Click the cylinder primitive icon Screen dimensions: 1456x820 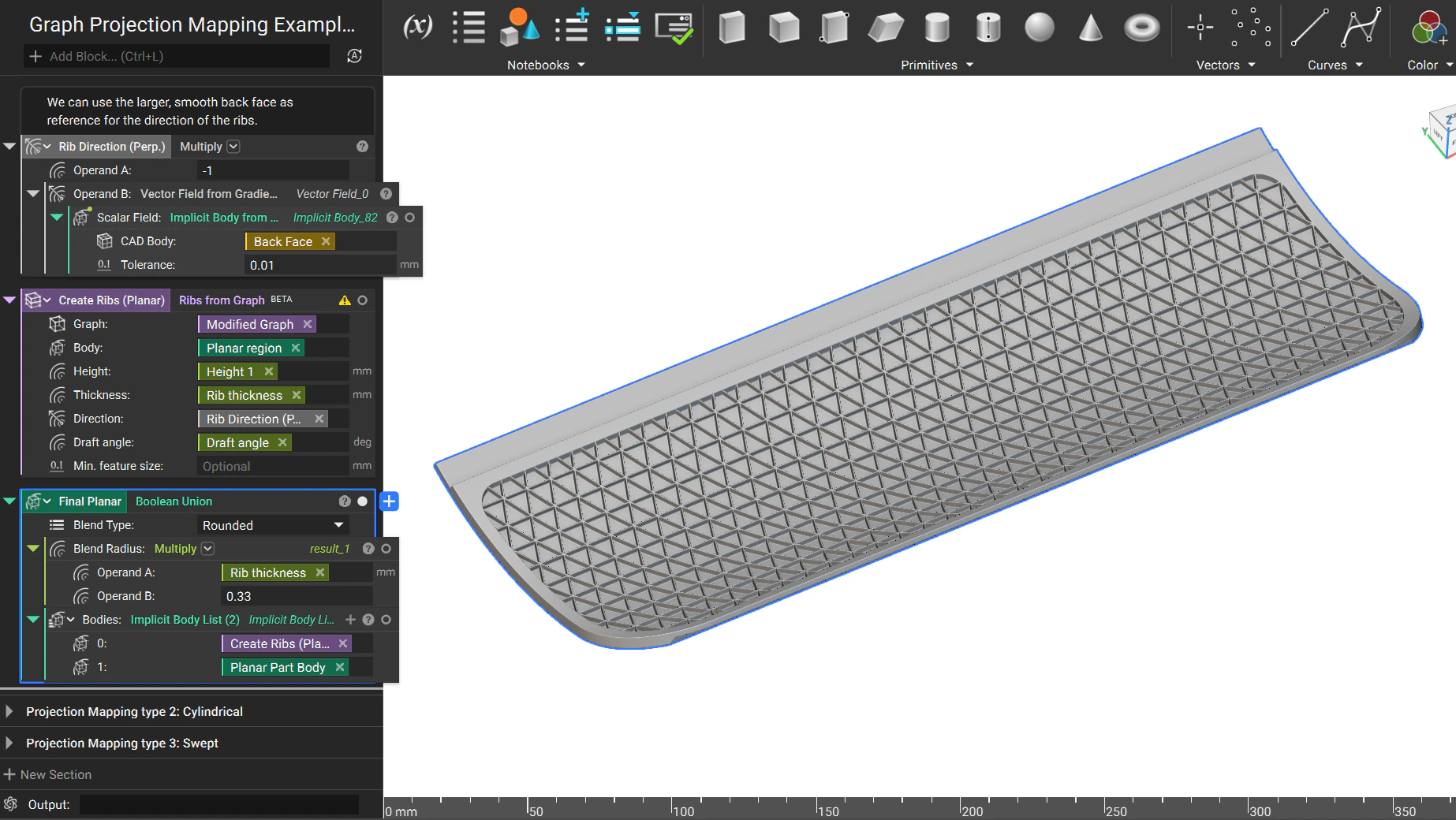936,28
